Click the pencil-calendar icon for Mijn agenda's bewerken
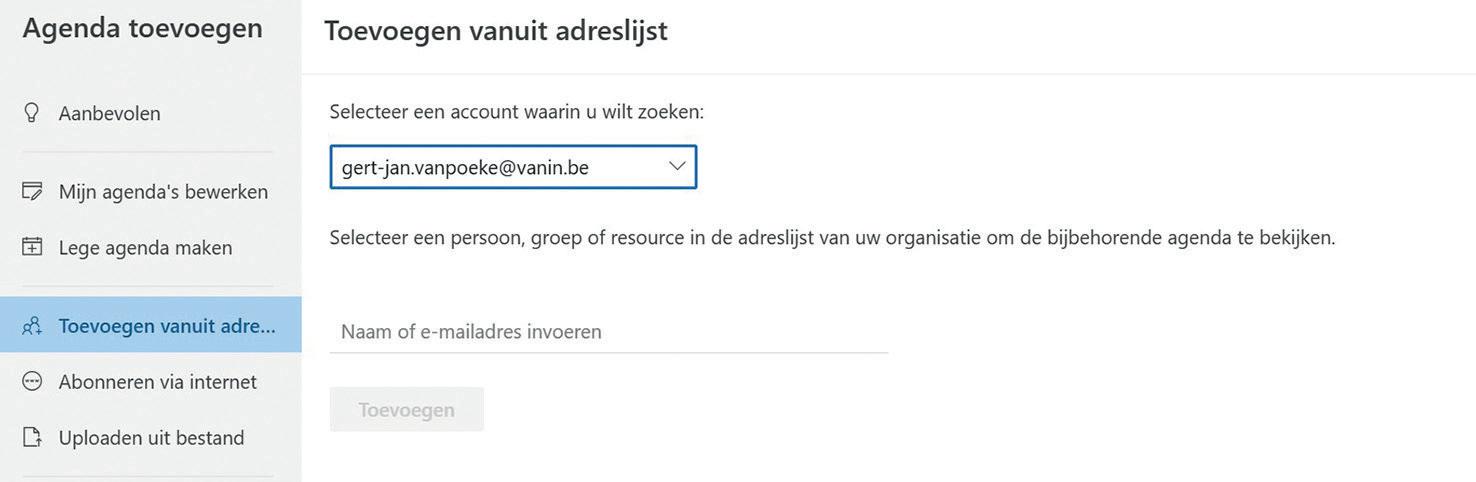This screenshot has width=1476, height=482. (x=32, y=191)
